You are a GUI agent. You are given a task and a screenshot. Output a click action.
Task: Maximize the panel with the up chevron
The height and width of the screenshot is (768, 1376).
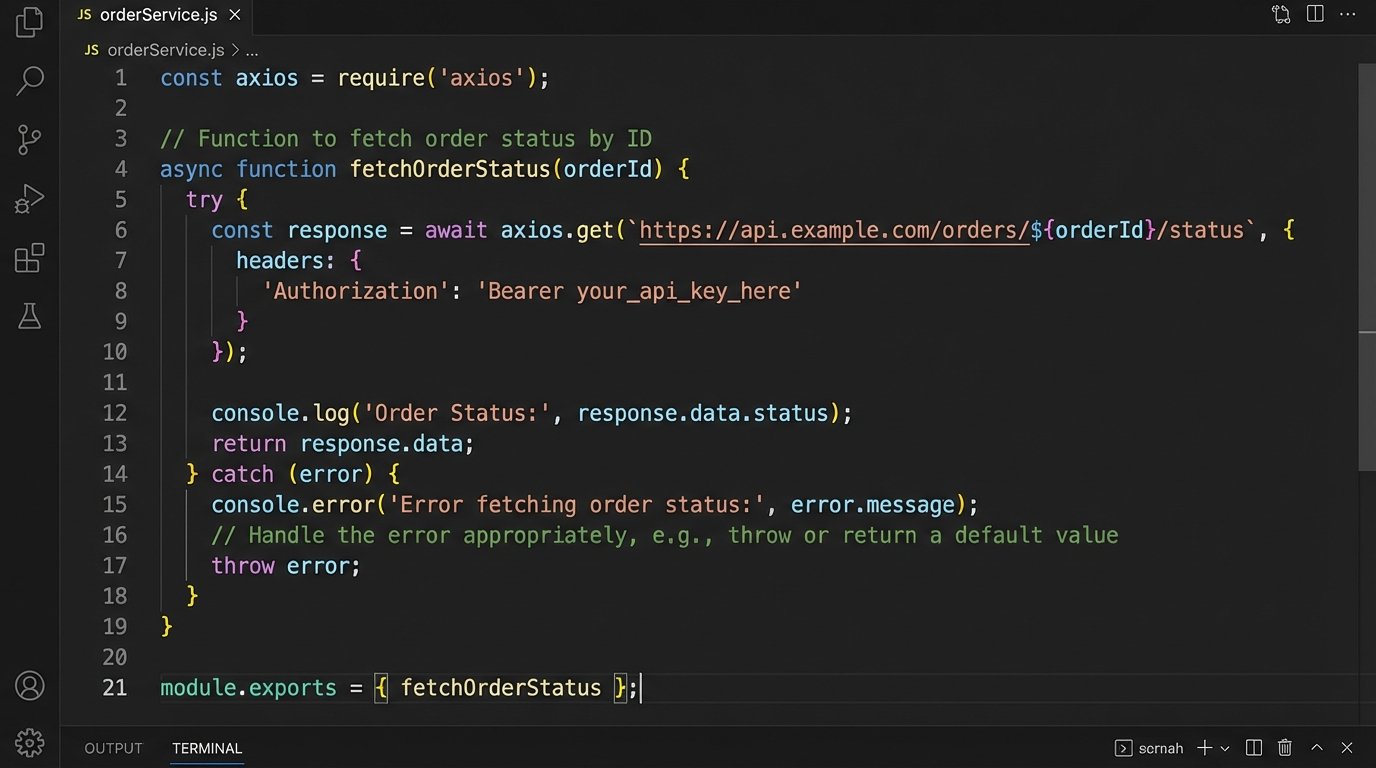(1317, 748)
